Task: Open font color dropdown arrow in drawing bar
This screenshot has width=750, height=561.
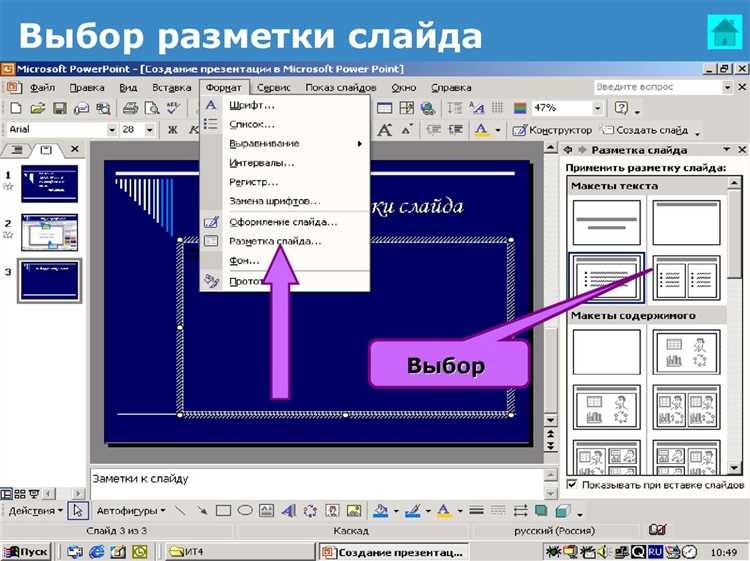Action: (459, 511)
